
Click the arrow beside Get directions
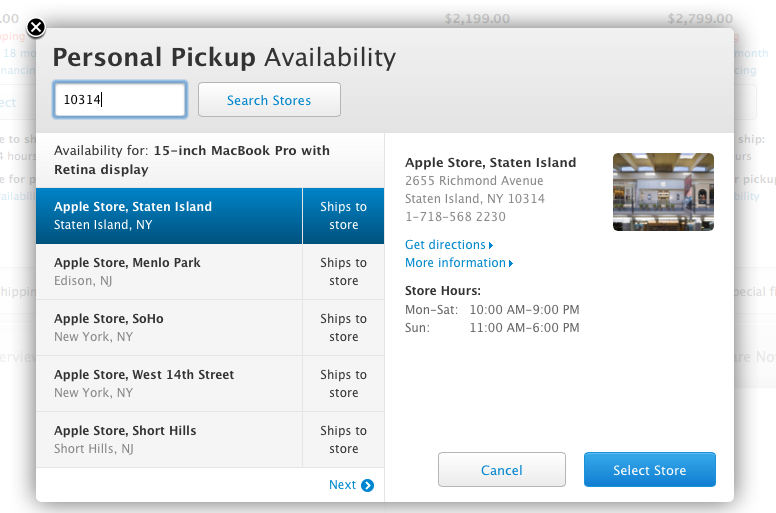pos(491,245)
